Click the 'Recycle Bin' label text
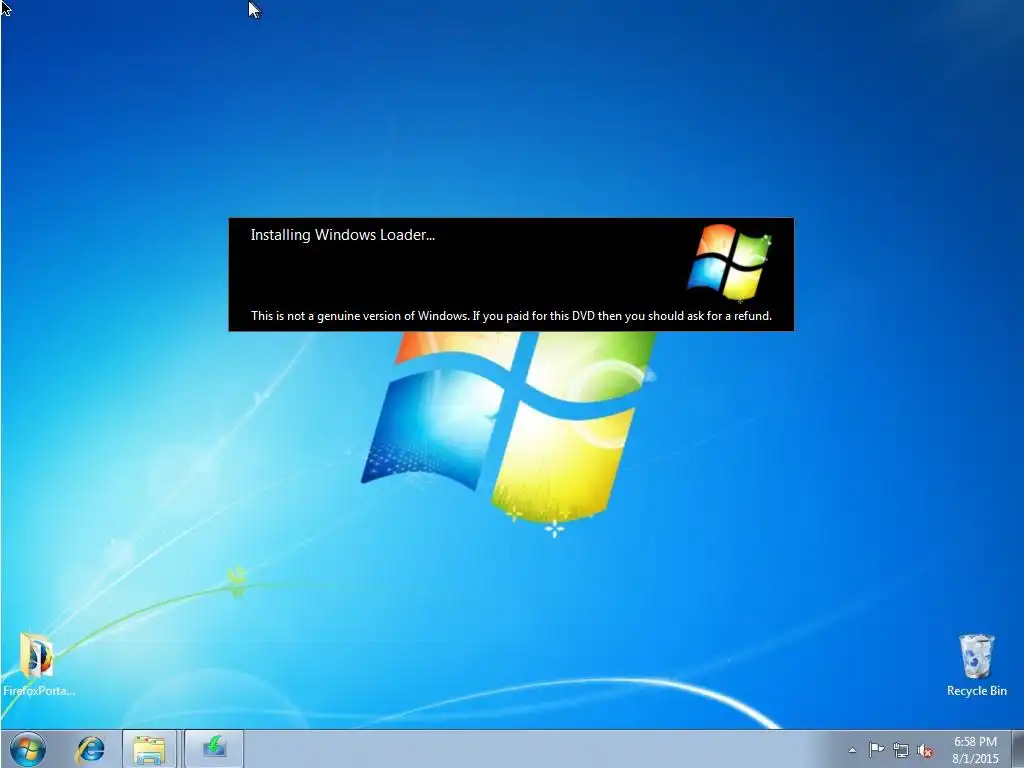 (977, 691)
